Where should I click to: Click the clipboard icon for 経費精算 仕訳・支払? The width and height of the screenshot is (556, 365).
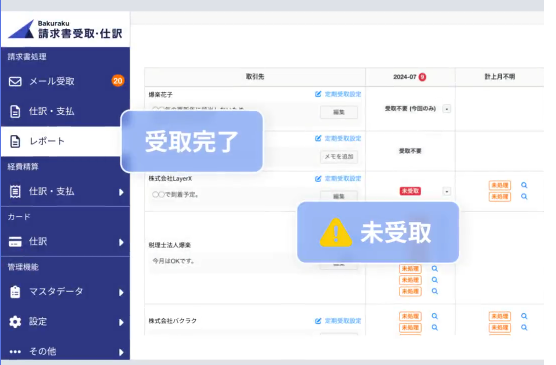click(15, 192)
